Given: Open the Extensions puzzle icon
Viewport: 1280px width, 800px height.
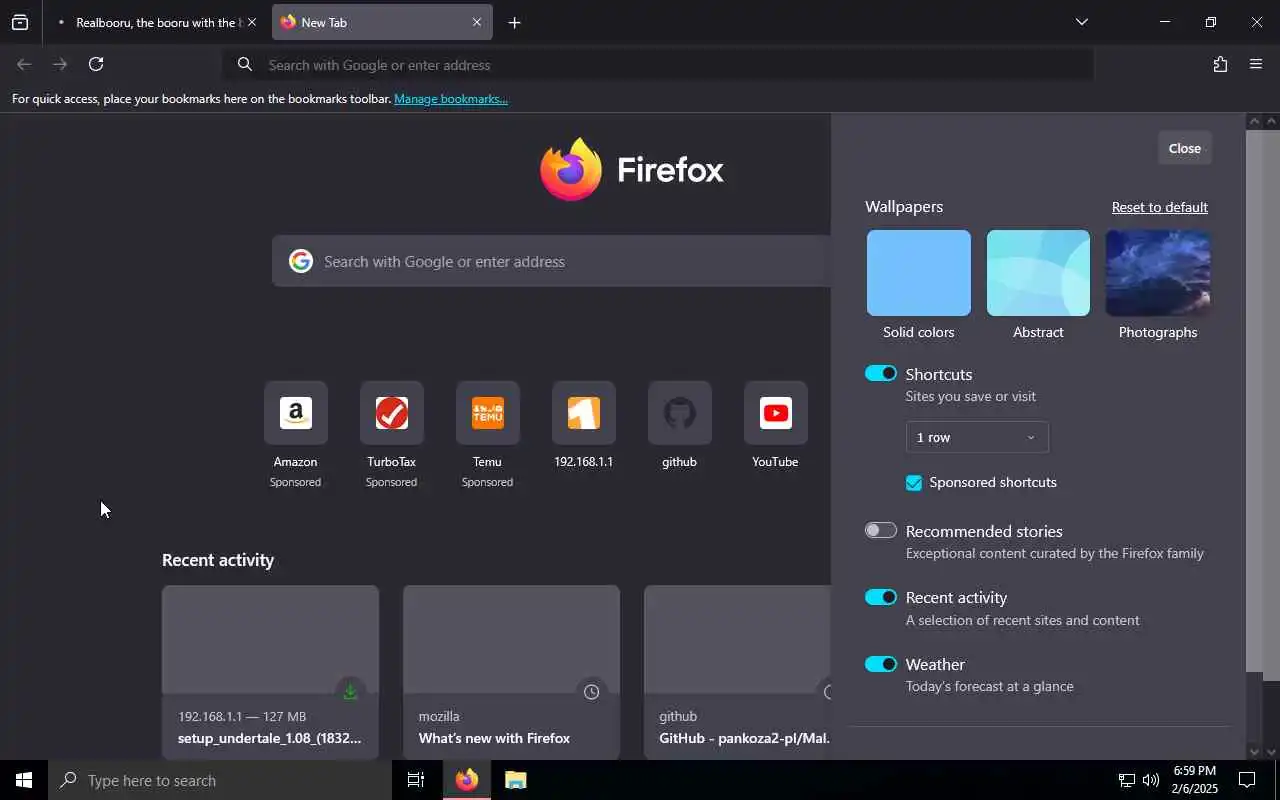Looking at the screenshot, I should [x=1220, y=64].
